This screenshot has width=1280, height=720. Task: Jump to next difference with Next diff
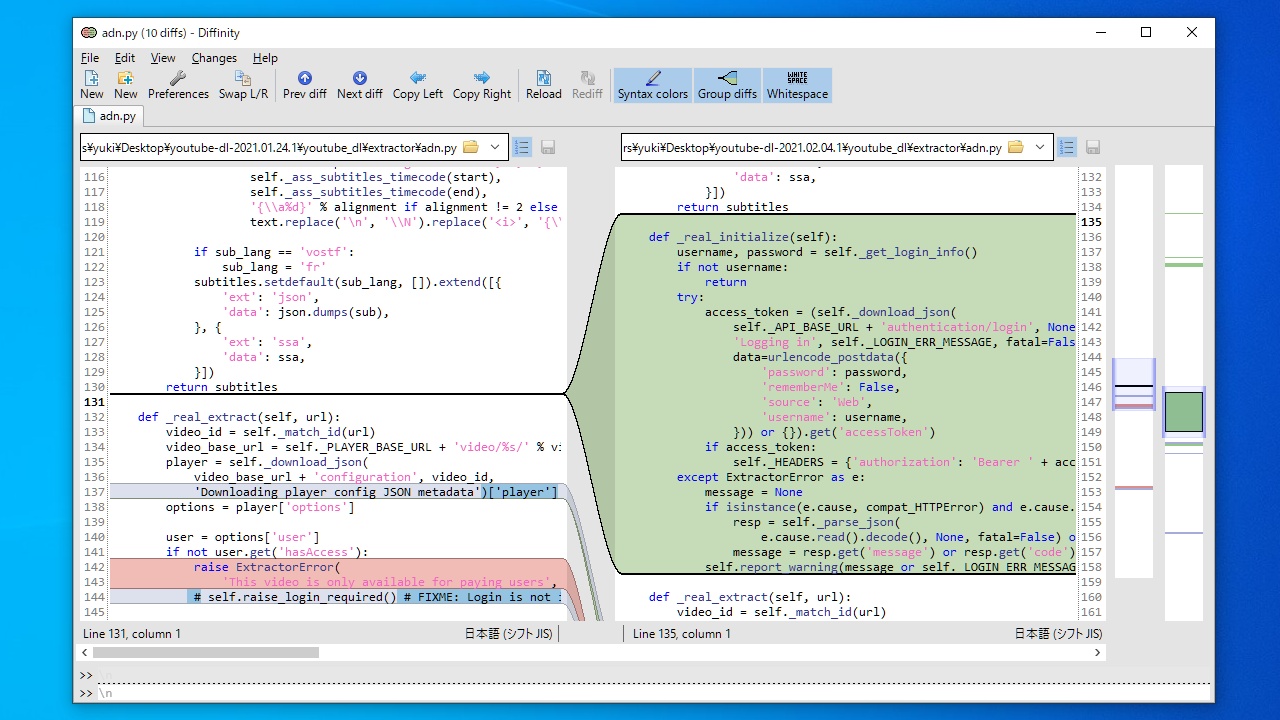(359, 85)
